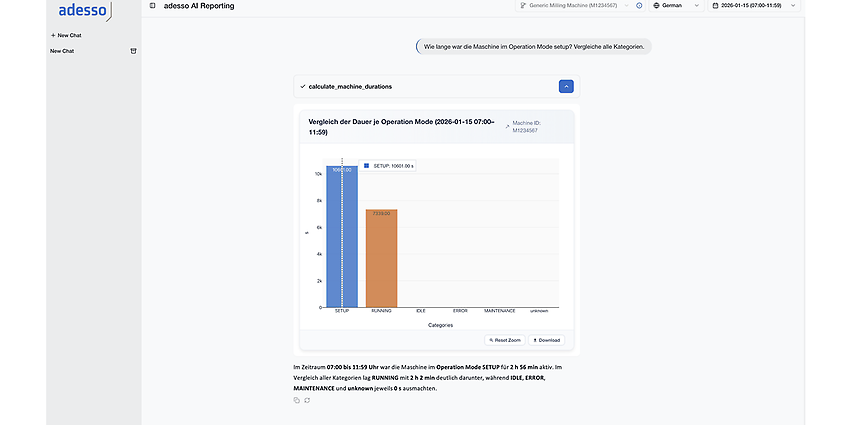Click the calendar icon in date selector

[x=716, y=5]
